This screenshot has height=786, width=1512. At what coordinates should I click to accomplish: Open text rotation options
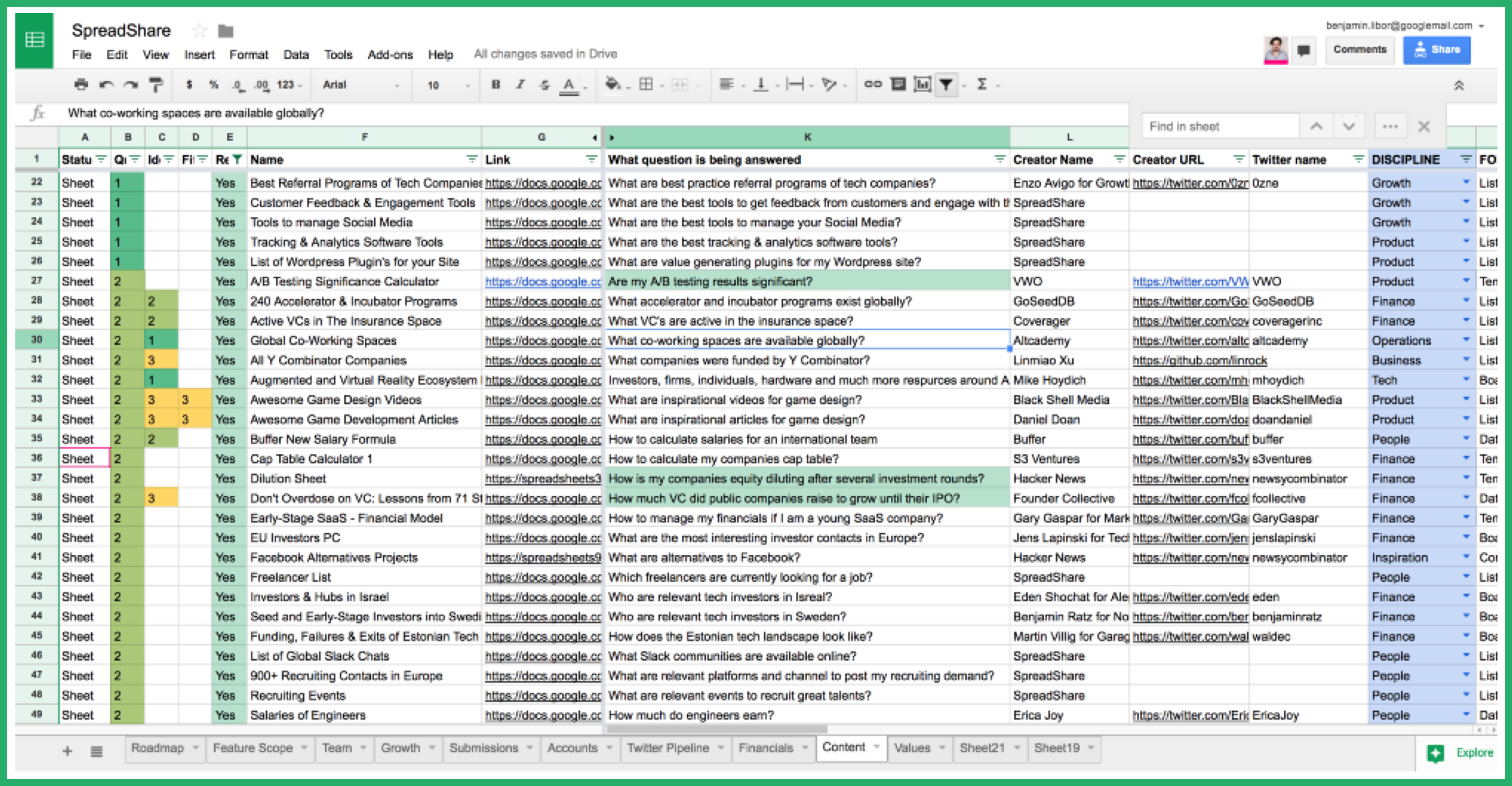tap(829, 85)
